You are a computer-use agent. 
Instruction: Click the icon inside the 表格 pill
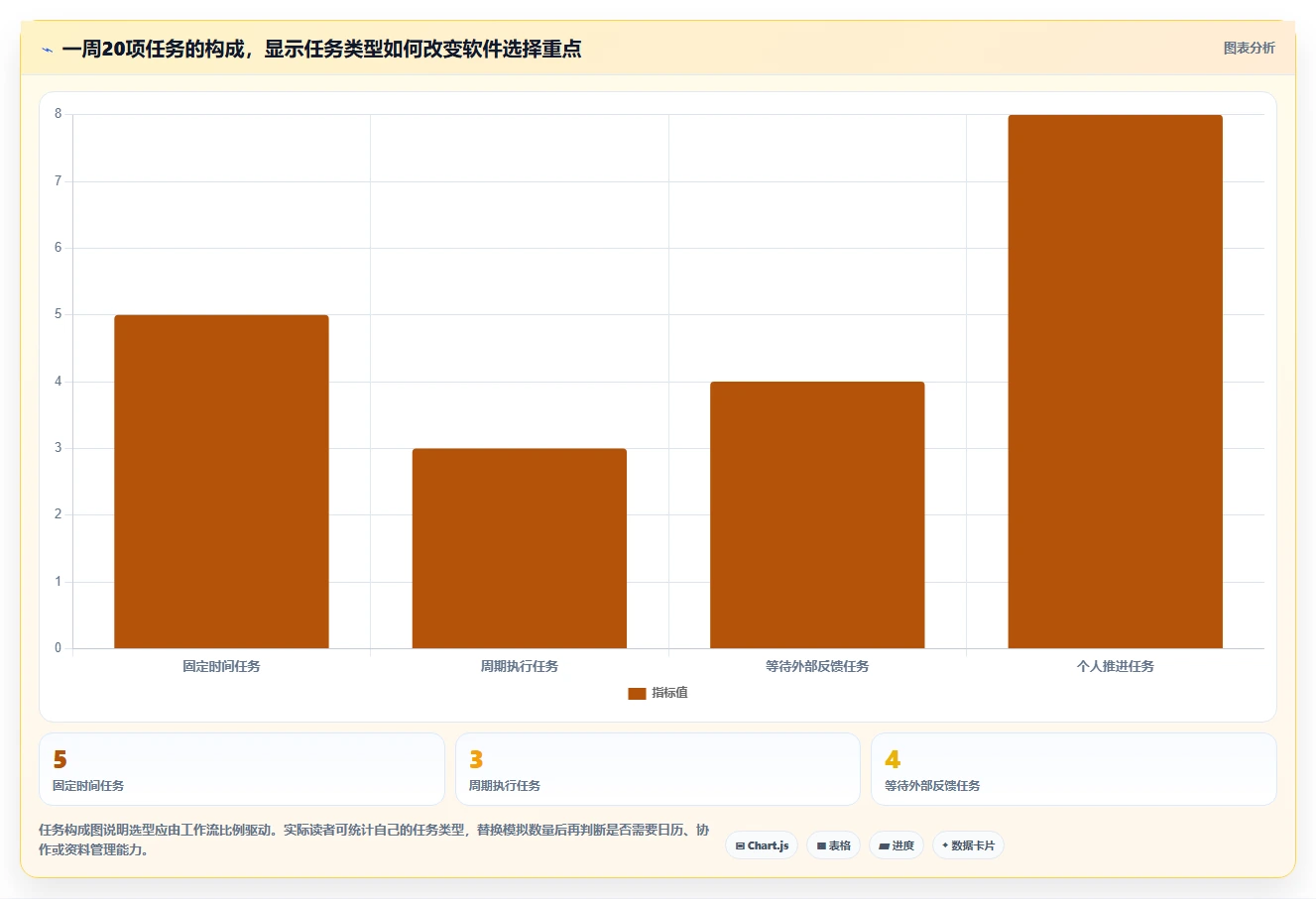click(x=821, y=846)
